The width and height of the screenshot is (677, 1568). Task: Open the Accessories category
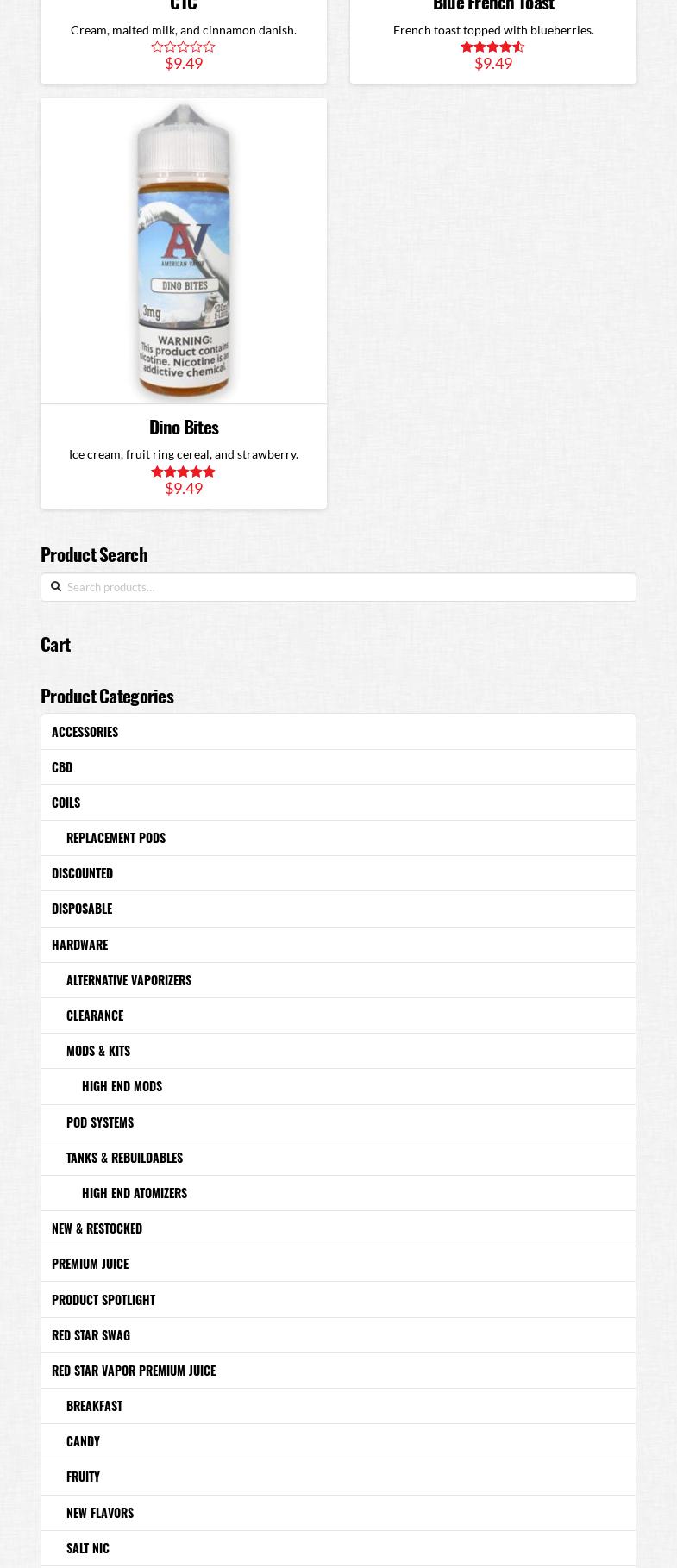pyautogui.click(x=85, y=731)
